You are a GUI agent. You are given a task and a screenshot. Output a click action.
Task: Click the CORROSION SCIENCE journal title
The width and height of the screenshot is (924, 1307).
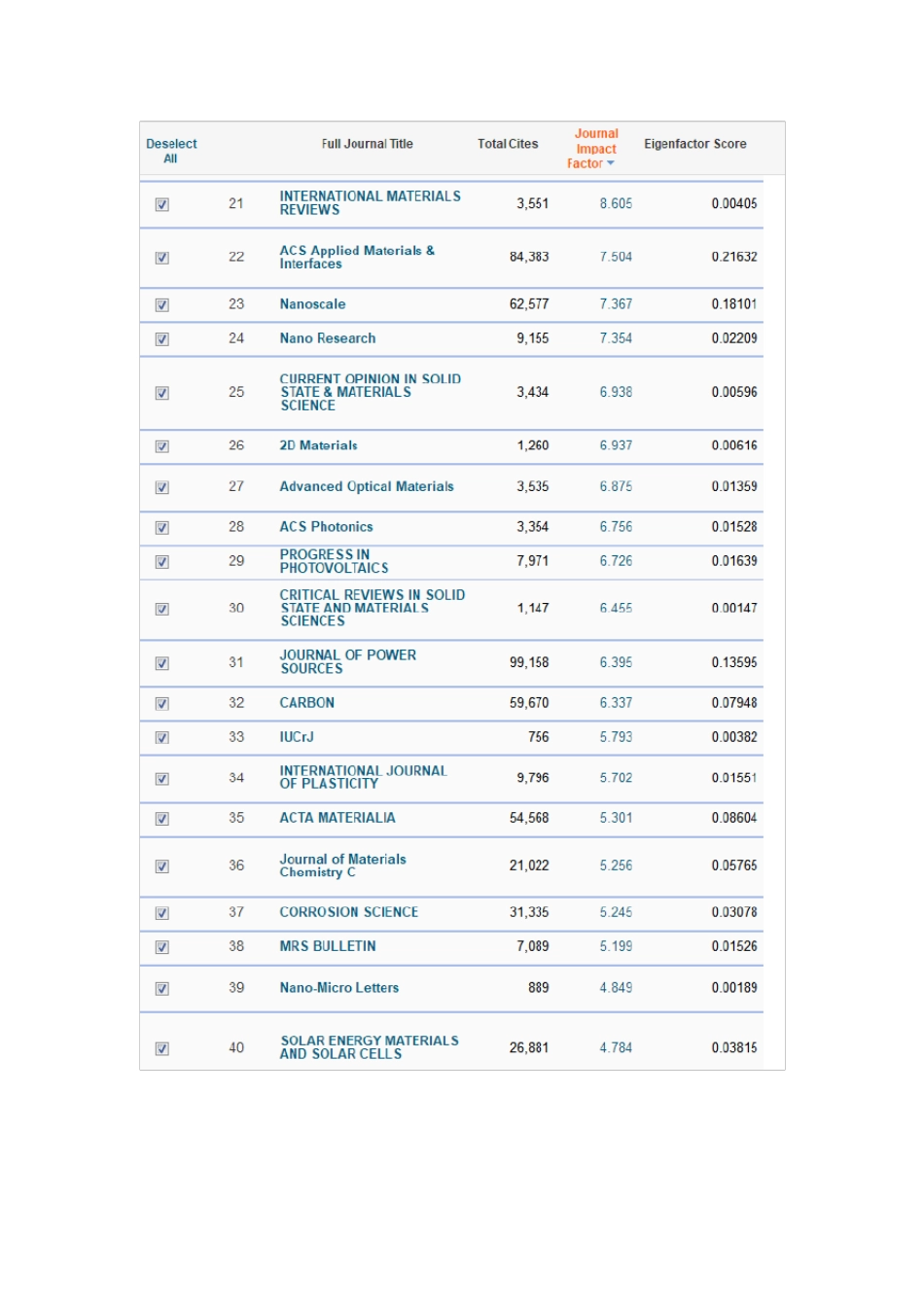click(349, 912)
